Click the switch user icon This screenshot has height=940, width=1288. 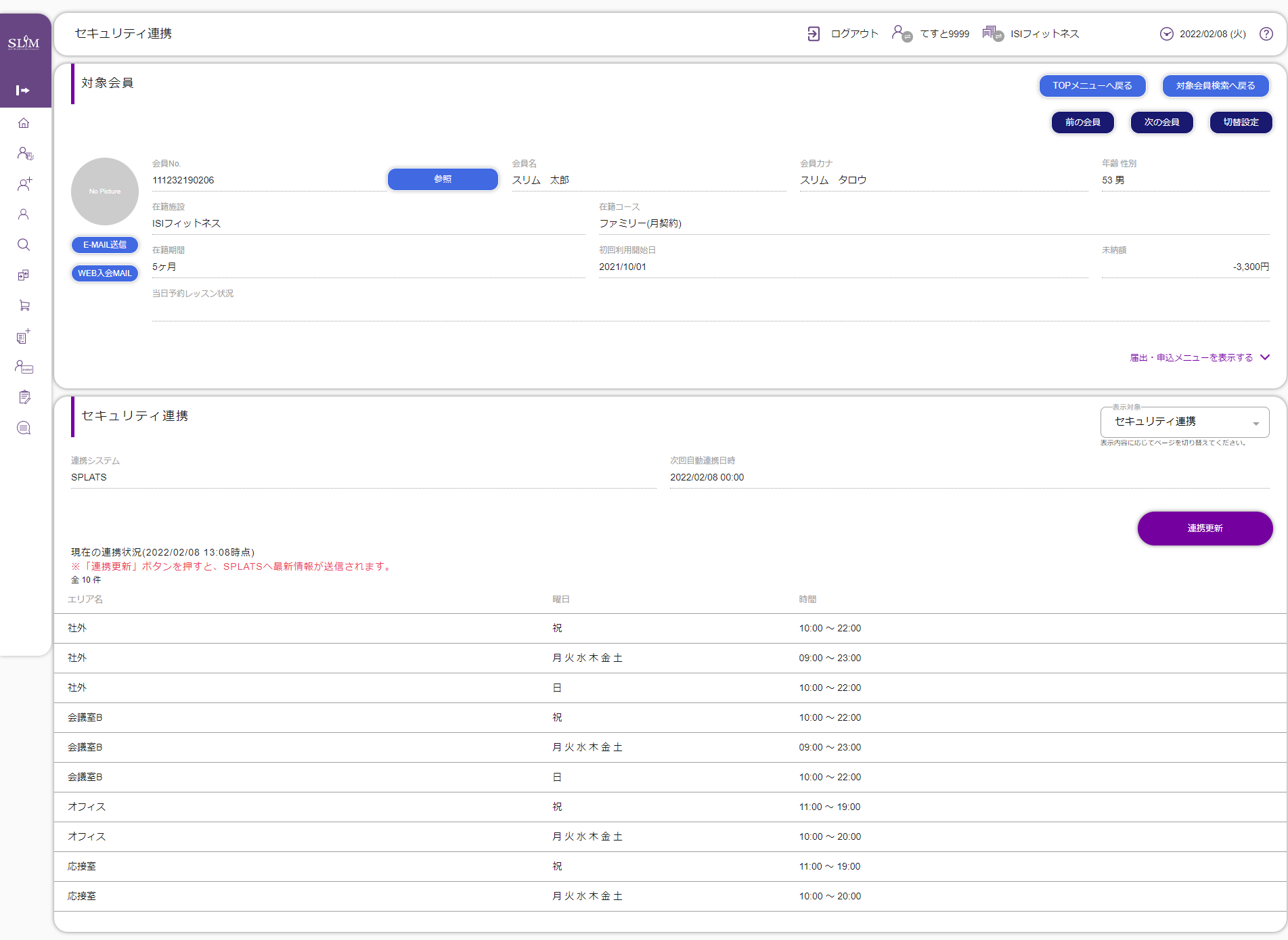coord(902,33)
